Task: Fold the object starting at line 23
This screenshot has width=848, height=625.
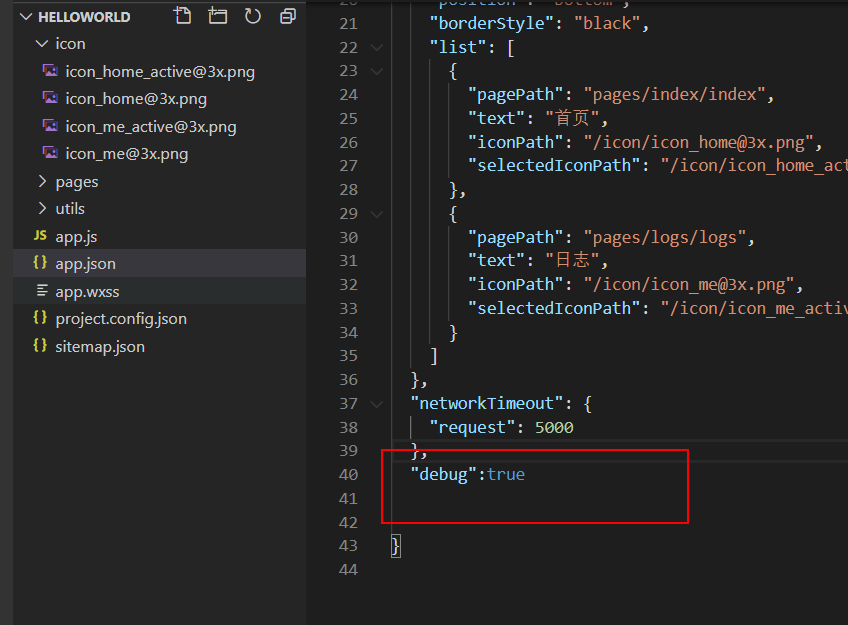Action: point(377,71)
